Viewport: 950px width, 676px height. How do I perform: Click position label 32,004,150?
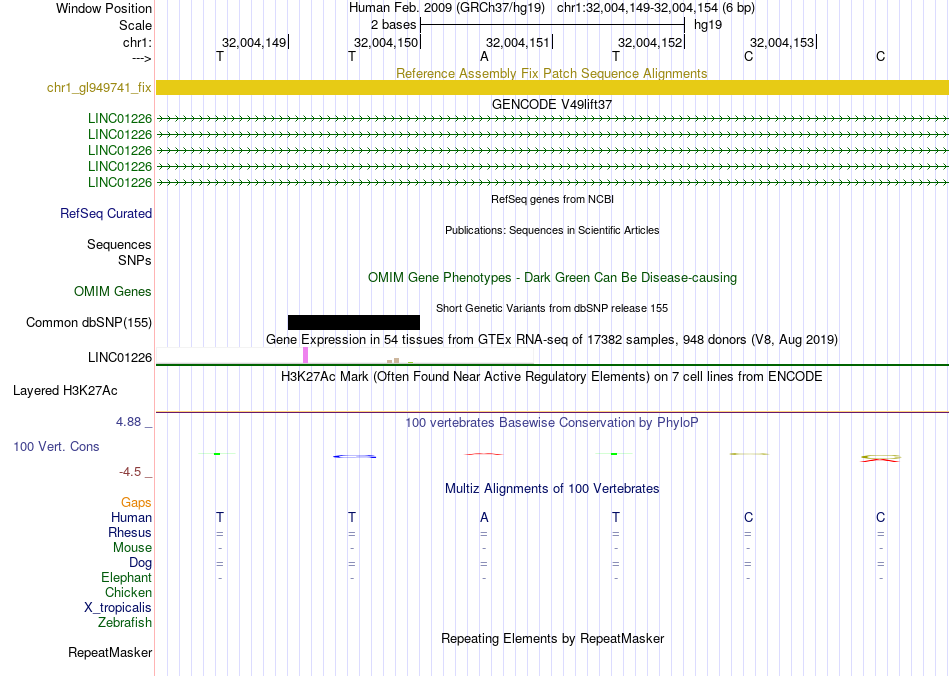[x=386, y=42]
